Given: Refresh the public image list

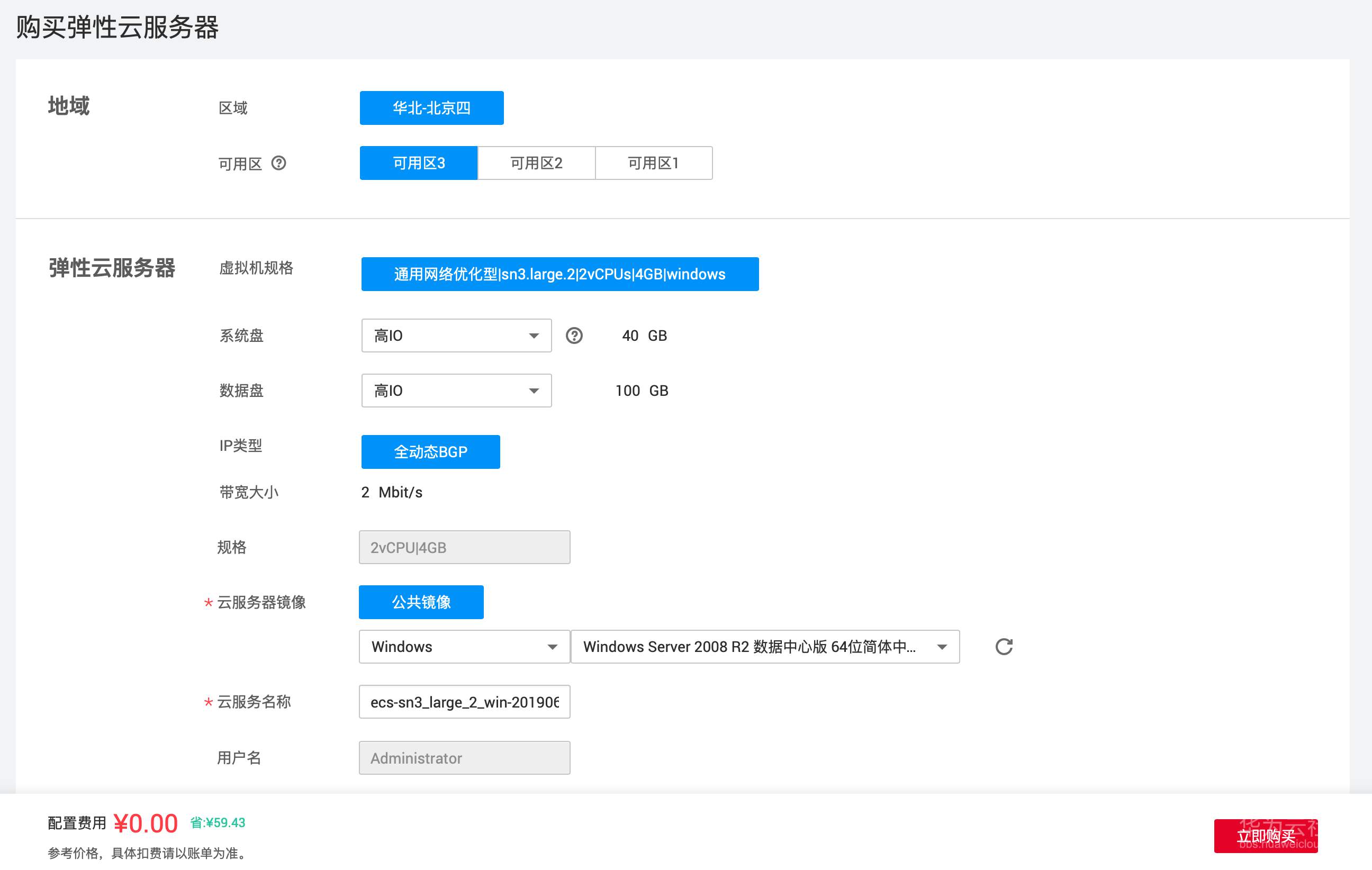Looking at the screenshot, I should (x=1005, y=647).
